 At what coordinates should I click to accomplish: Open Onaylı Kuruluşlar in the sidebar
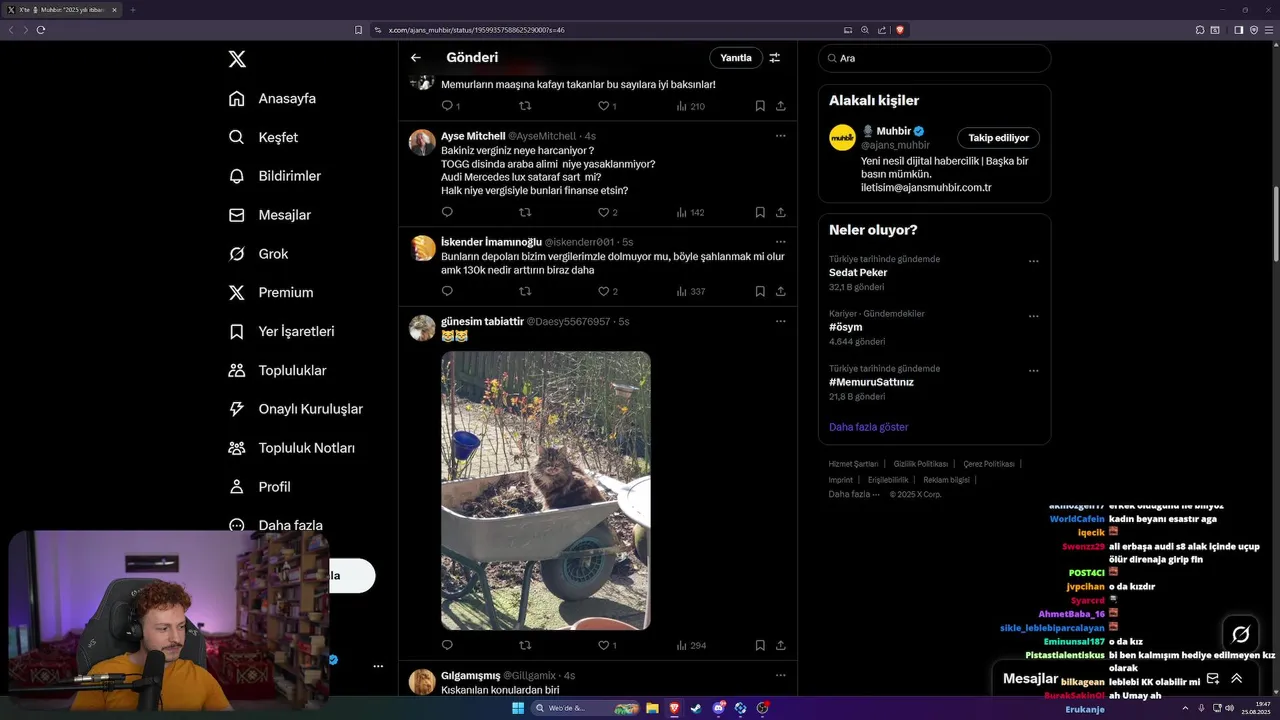[x=295, y=409]
